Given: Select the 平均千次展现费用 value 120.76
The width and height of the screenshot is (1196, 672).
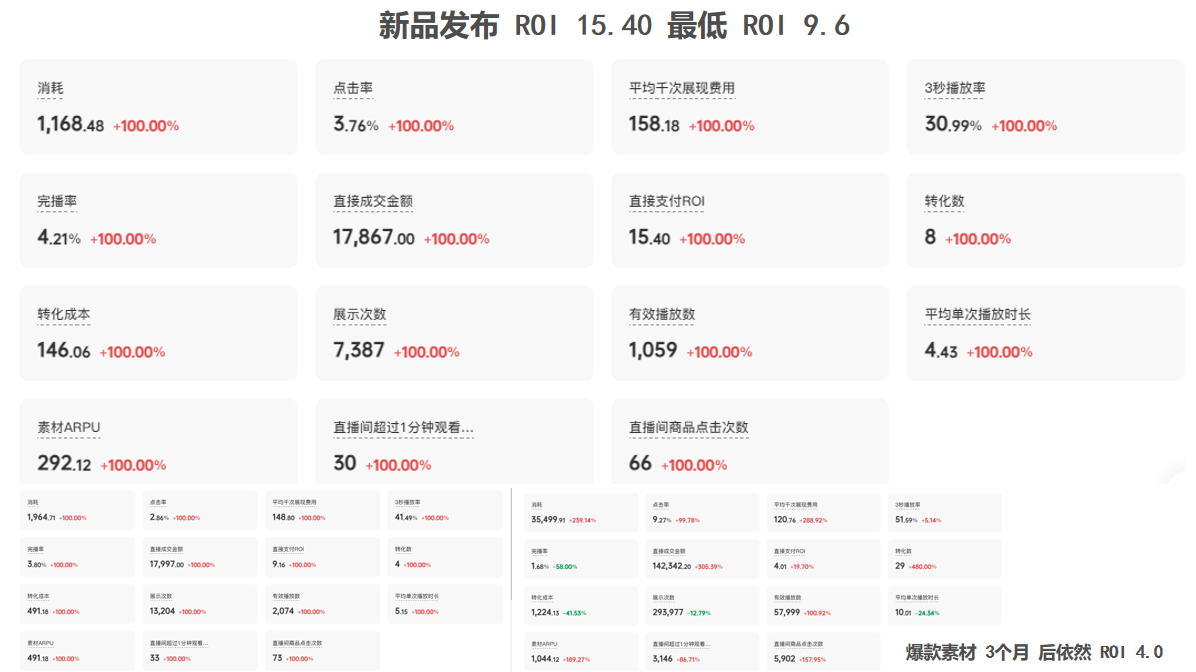Looking at the screenshot, I should [x=785, y=519].
